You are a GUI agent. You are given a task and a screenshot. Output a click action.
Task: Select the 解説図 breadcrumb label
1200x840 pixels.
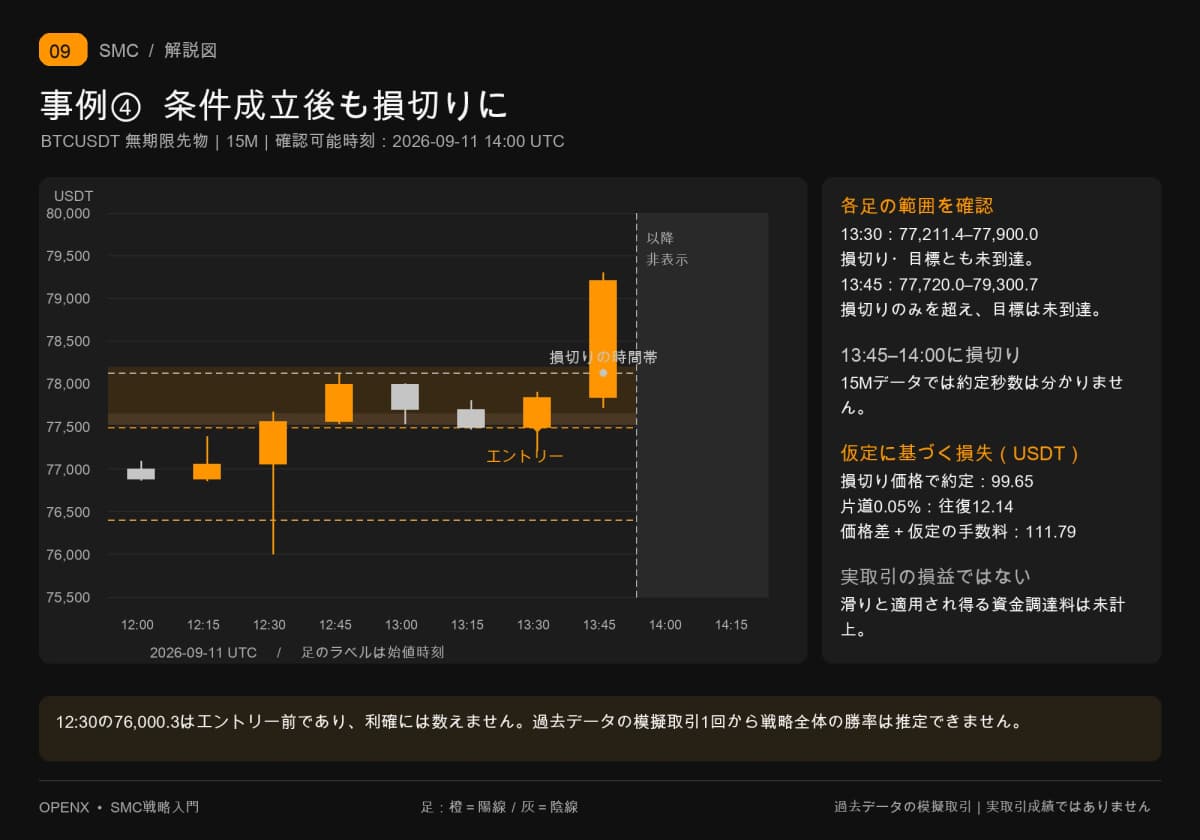190,50
